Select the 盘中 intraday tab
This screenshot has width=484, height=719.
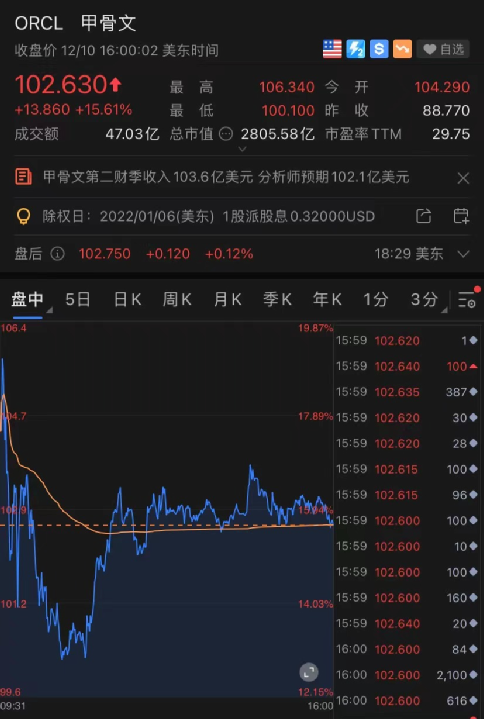pos(28,300)
